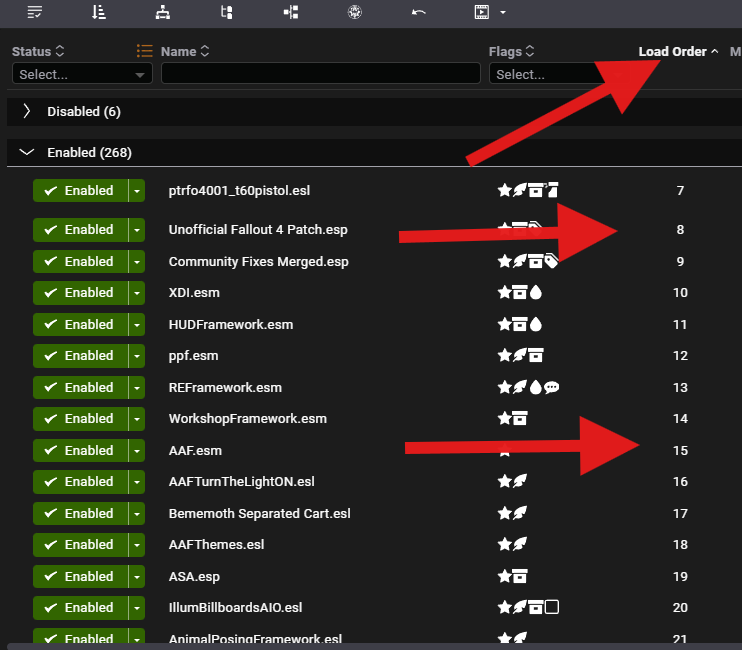Screen dimensions: 742x650
Task: Click the tree-with-files toolbar icon
Action: pos(227,12)
